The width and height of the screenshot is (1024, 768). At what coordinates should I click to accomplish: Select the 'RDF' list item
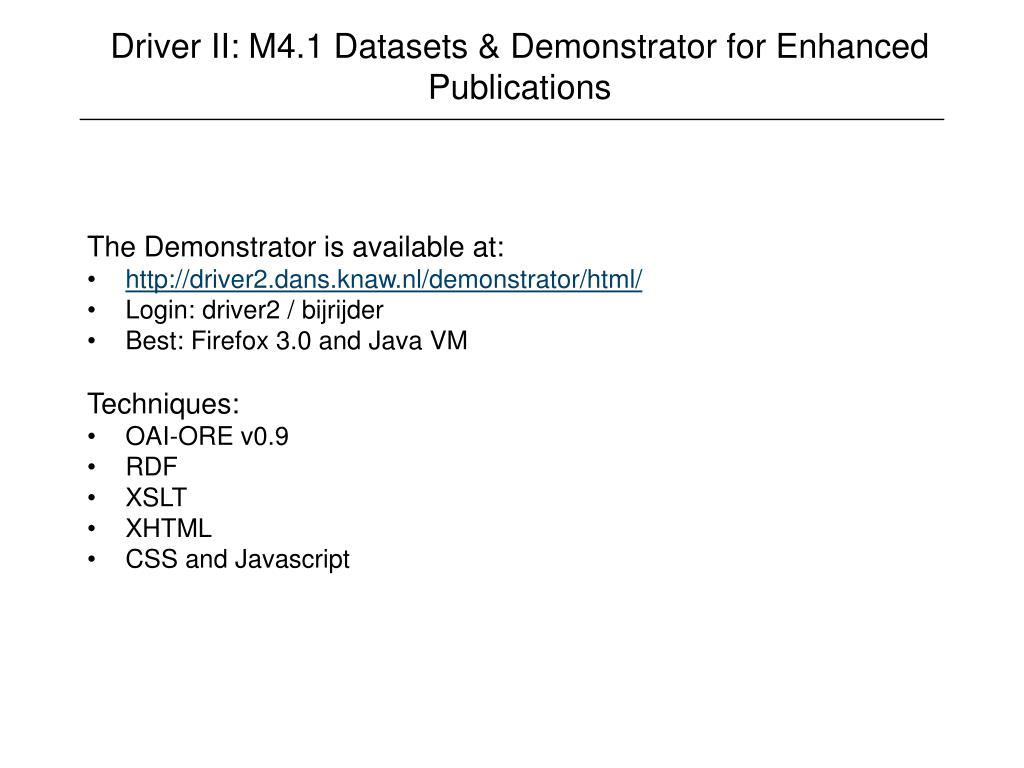(152, 467)
